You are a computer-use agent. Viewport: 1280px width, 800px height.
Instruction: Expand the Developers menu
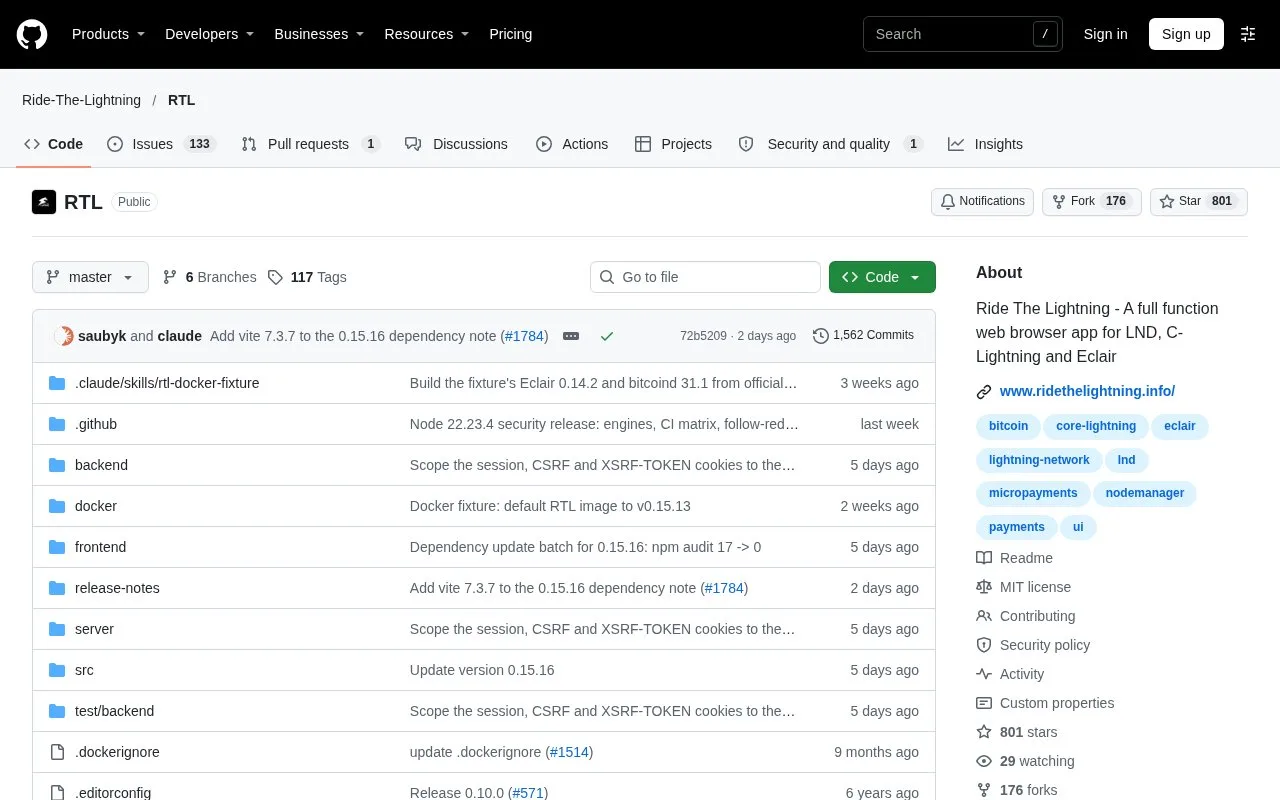(x=209, y=34)
